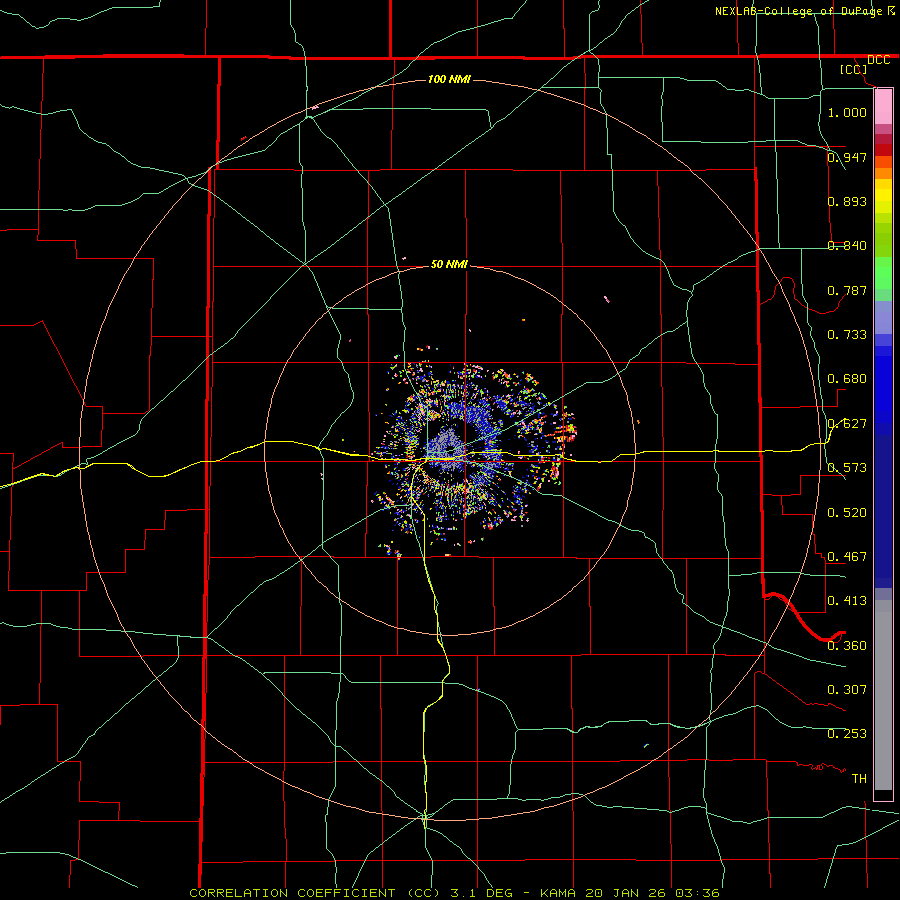Image resolution: width=900 pixels, height=900 pixels.
Task: Select the 1.000 legend value
Action: tap(847, 112)
